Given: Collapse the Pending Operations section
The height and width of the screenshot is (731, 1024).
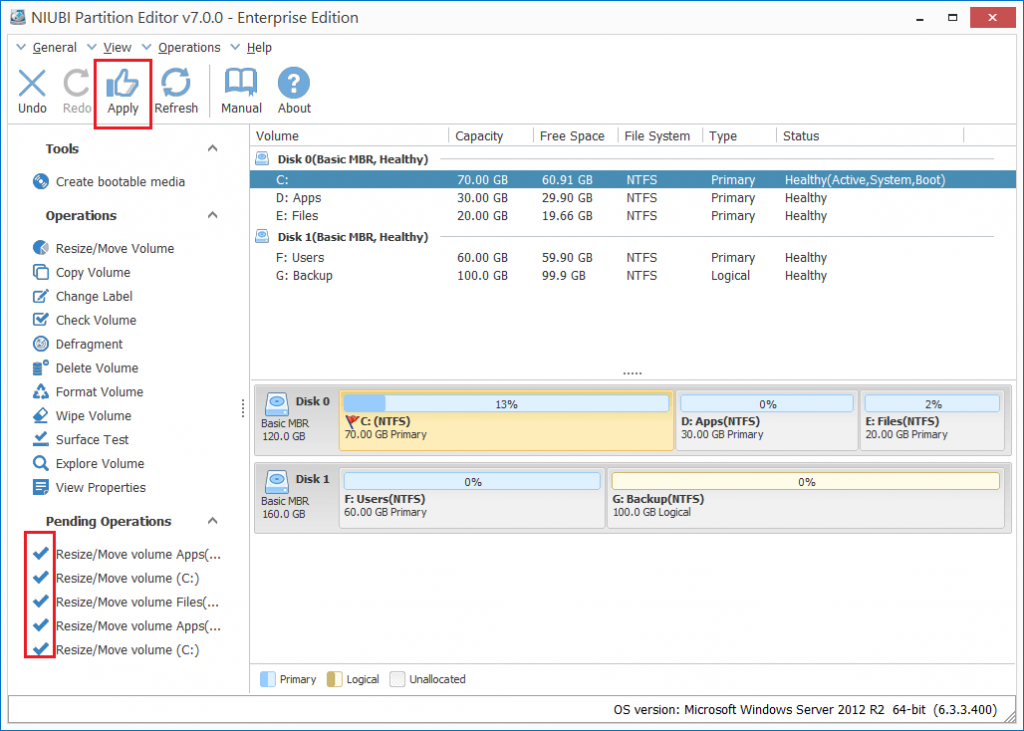Looking at the screenshot, I should pyautogui.click(x=211, y=521).
